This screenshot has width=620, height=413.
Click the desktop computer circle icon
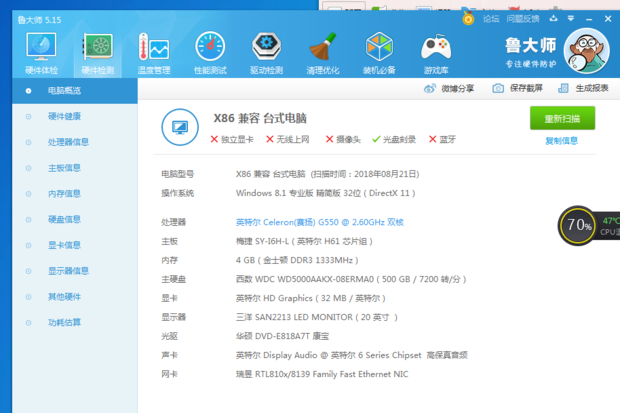click(x=180, y=127)
